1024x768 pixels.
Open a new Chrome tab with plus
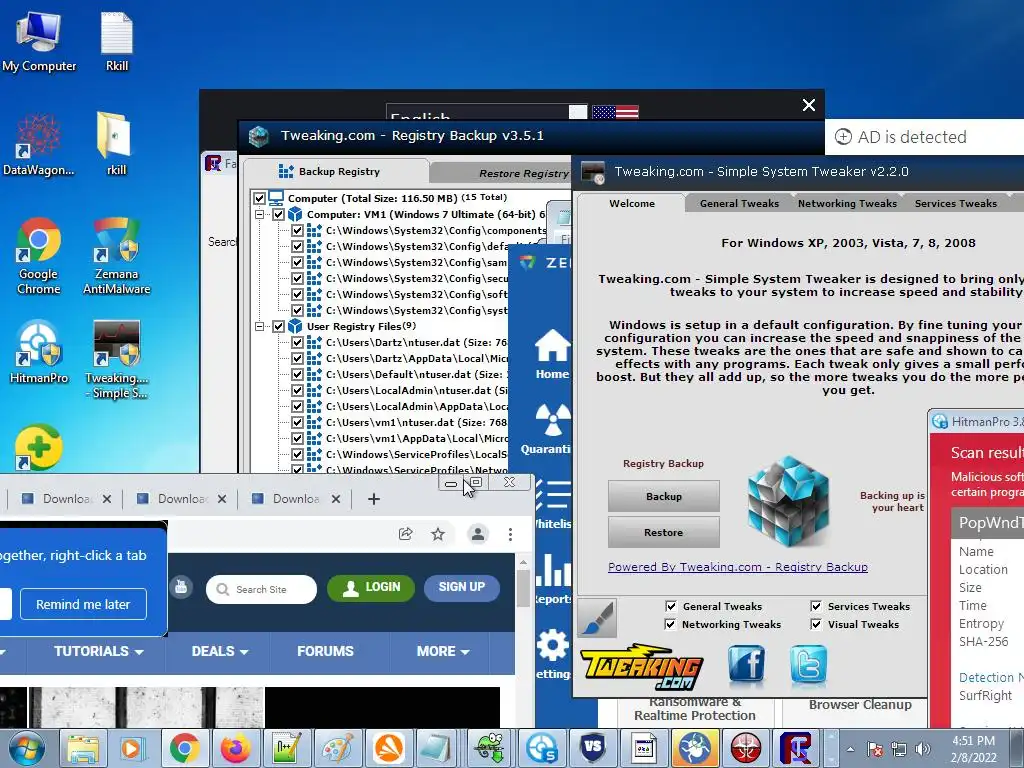pos(374,499)
